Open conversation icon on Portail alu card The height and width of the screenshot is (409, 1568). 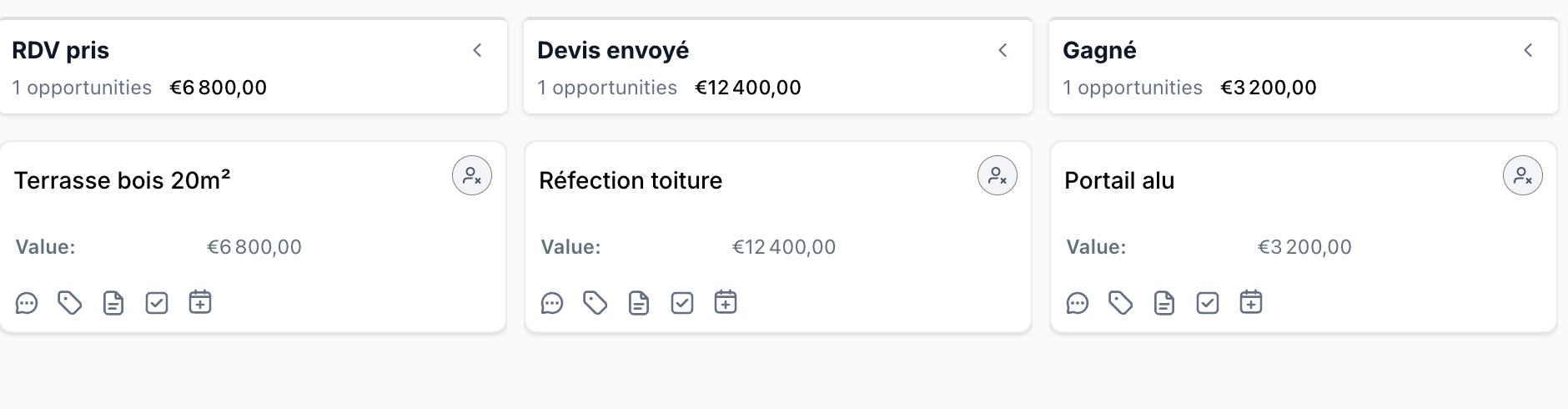click(1078, 303)
